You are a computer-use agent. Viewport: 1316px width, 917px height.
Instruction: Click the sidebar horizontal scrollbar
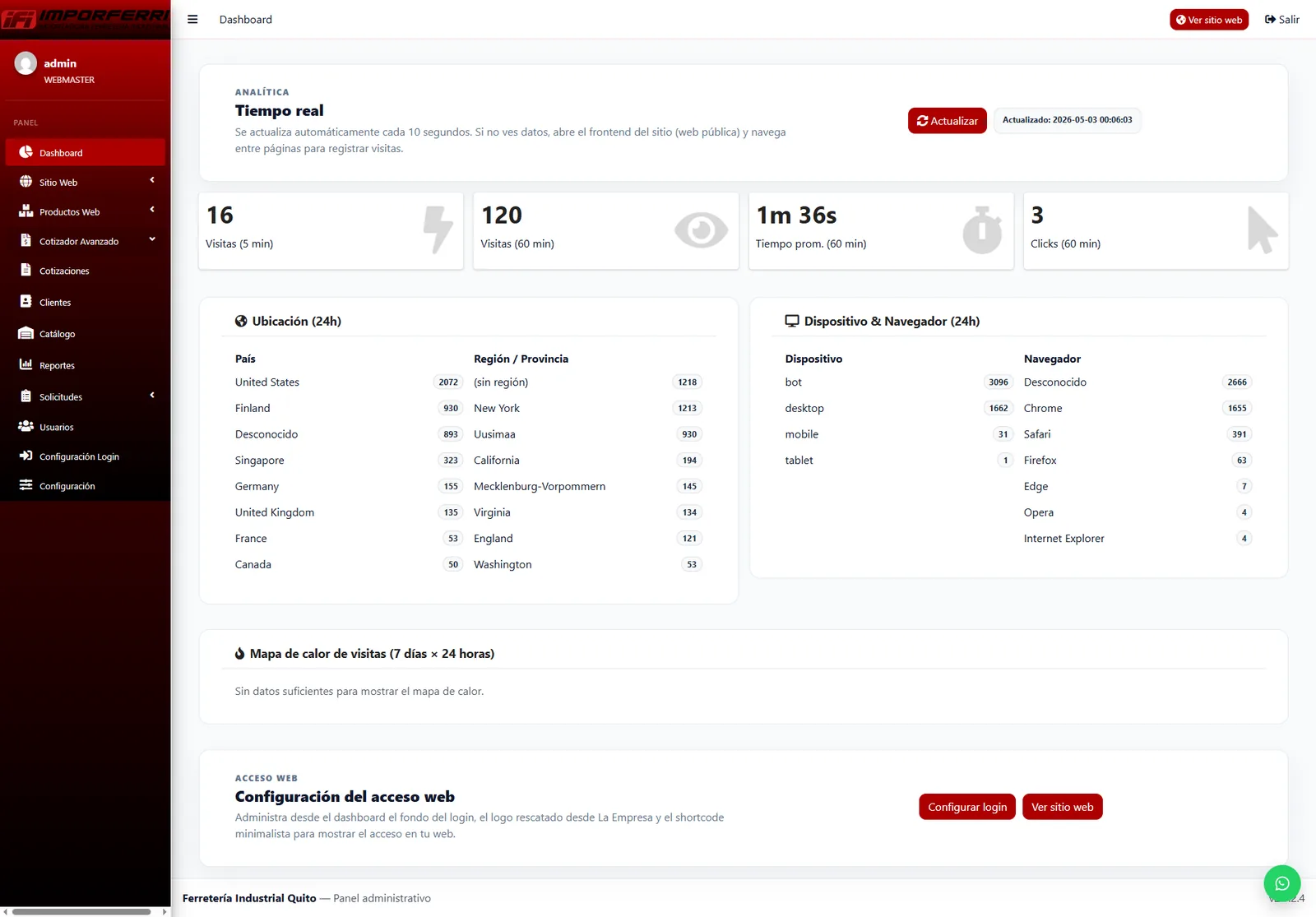pyautogui.click(x=81, y=911)
